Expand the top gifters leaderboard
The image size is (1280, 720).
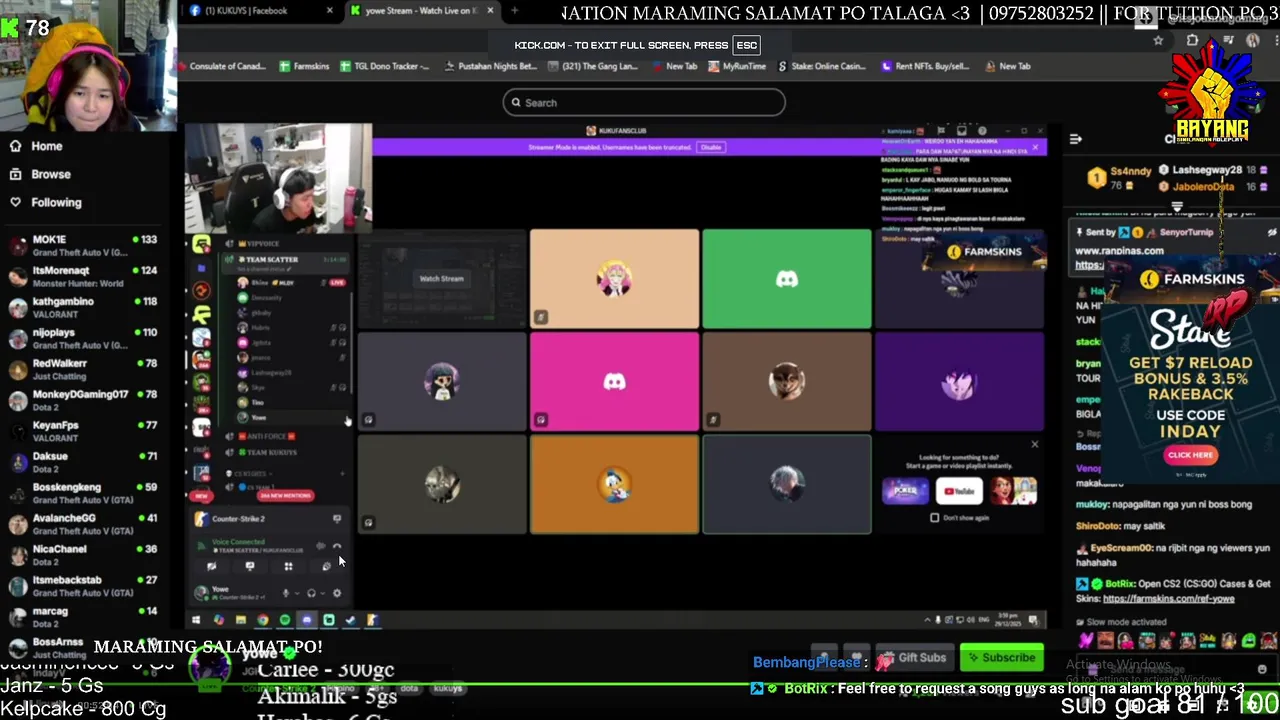pos(1177,207)
